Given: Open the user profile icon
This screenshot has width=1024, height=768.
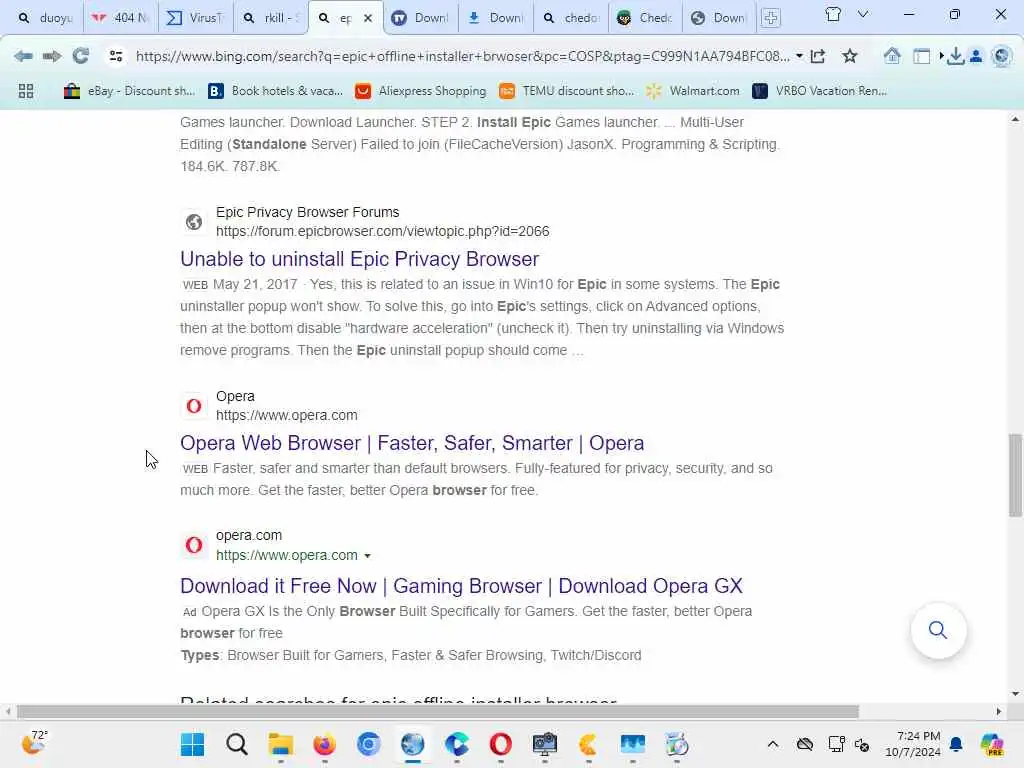Looking at the screenshot, I should tap(976, 57).
